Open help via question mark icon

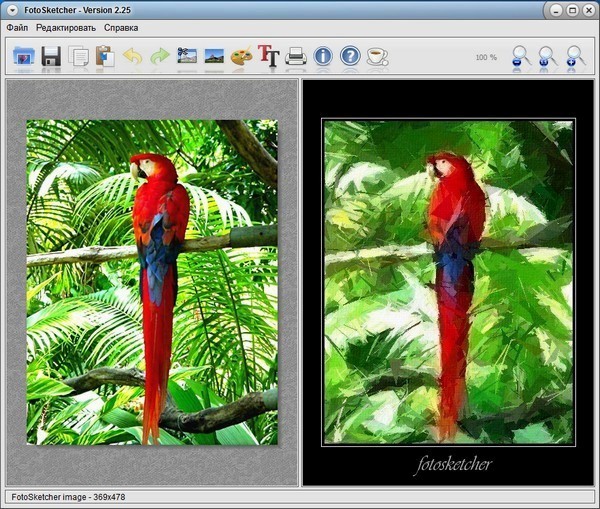(350, 57)
